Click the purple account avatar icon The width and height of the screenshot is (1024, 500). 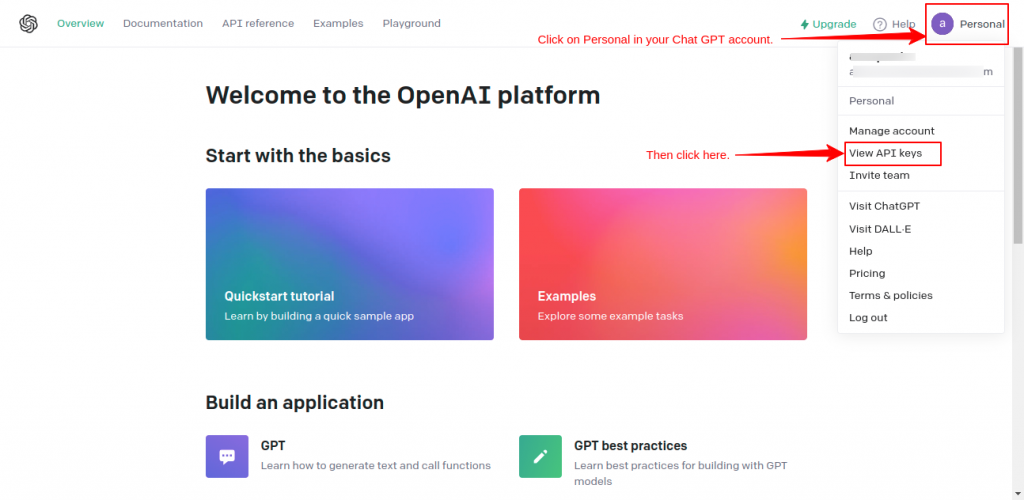(x=942, y=23)
